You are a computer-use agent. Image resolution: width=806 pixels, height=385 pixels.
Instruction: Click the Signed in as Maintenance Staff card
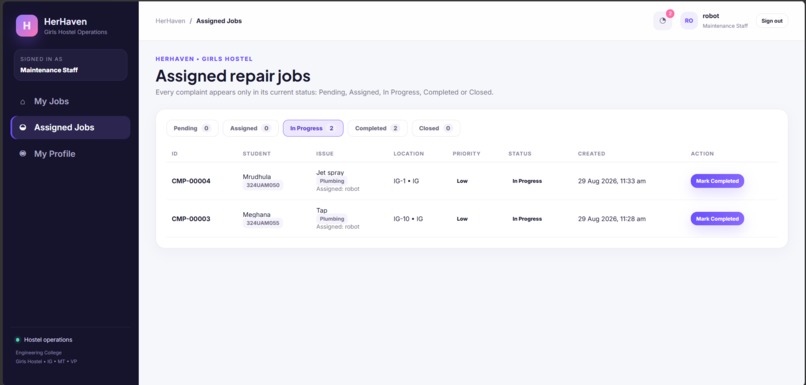click(70, 65)
